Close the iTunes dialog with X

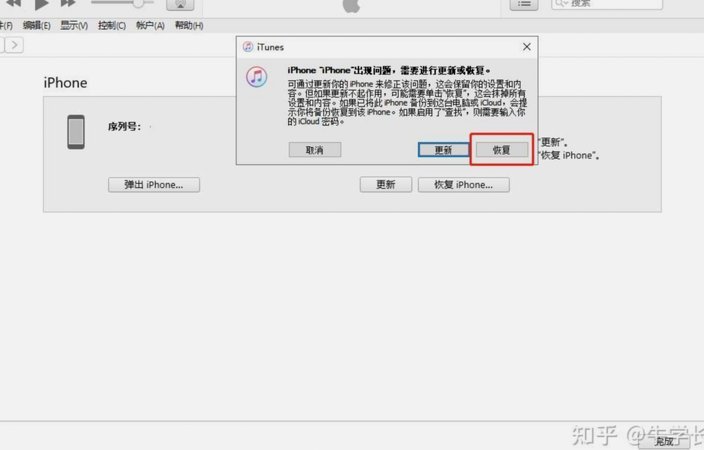(527, 47)
